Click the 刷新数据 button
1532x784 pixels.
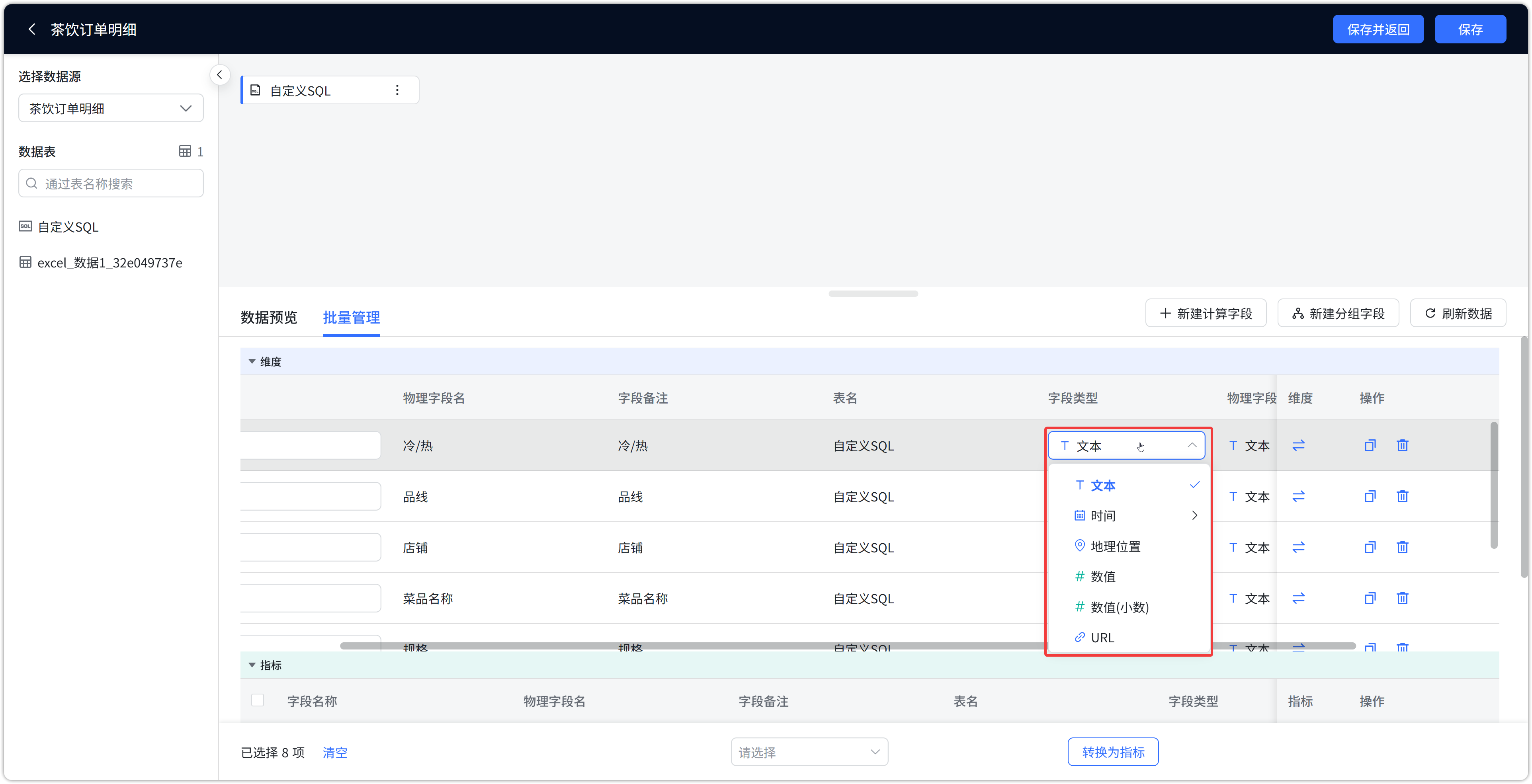tap(1458, 313)
